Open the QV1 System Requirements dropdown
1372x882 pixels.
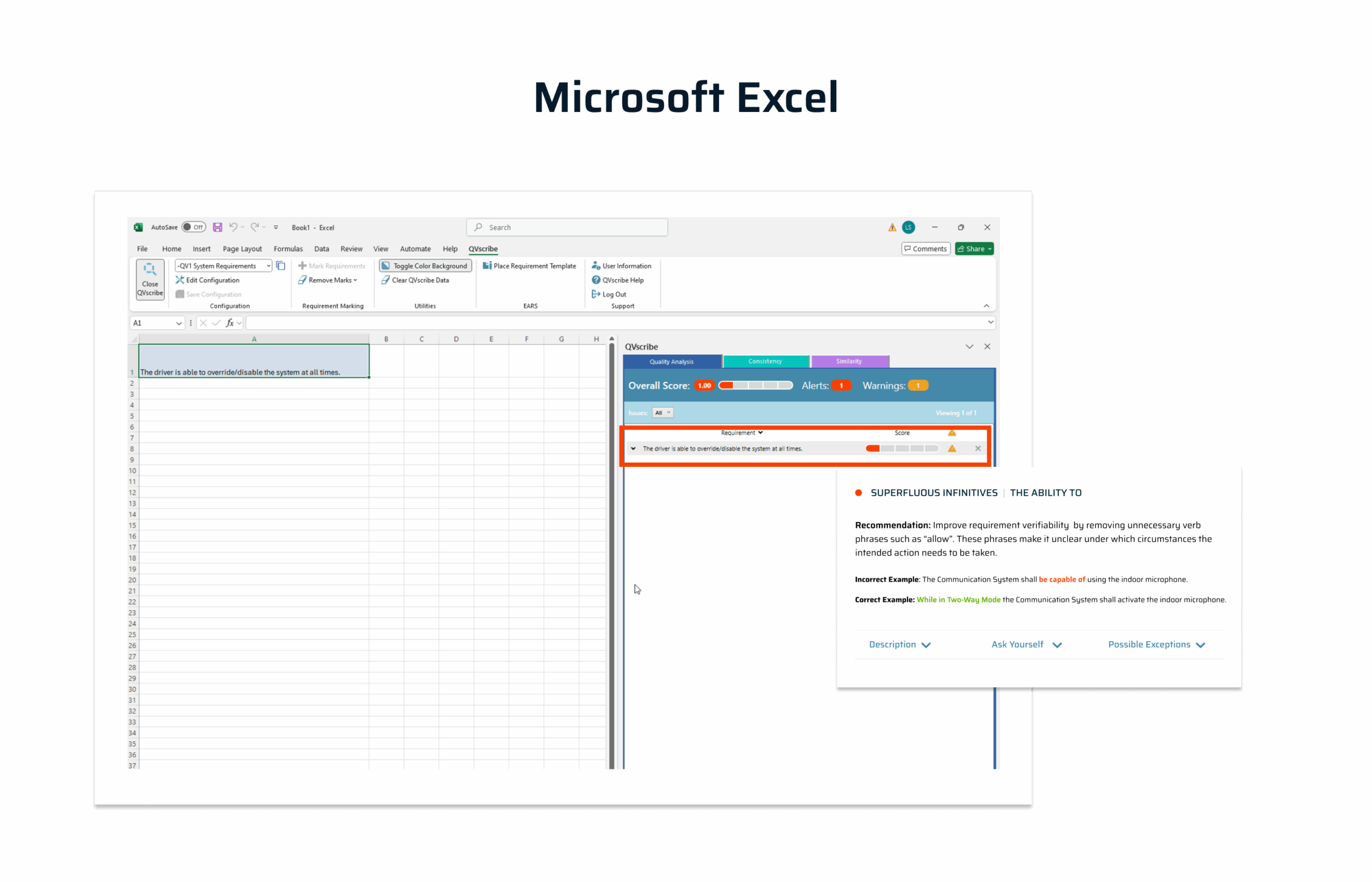click(x=223, y=266)
